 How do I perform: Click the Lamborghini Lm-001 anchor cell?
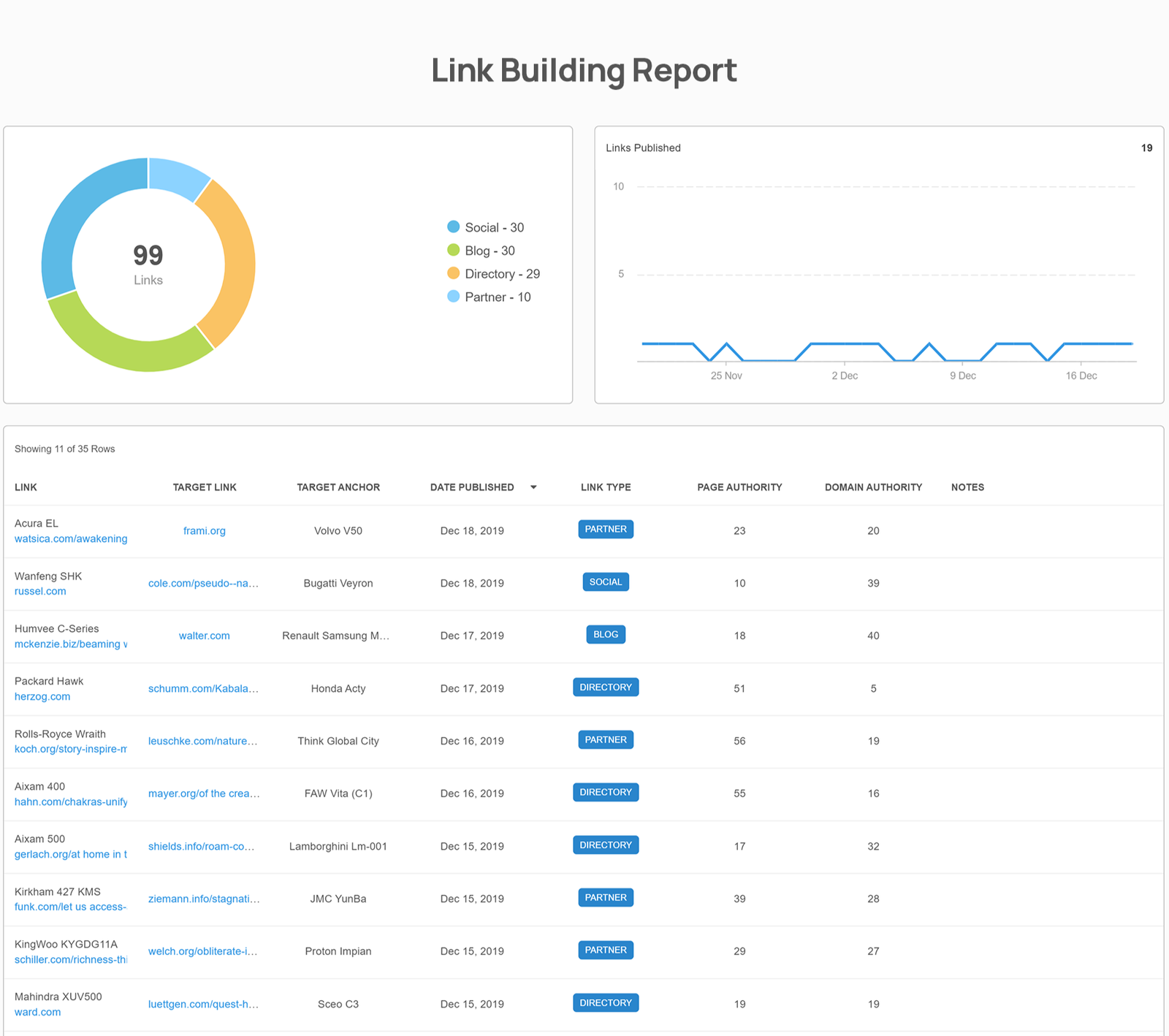[338, 846]
